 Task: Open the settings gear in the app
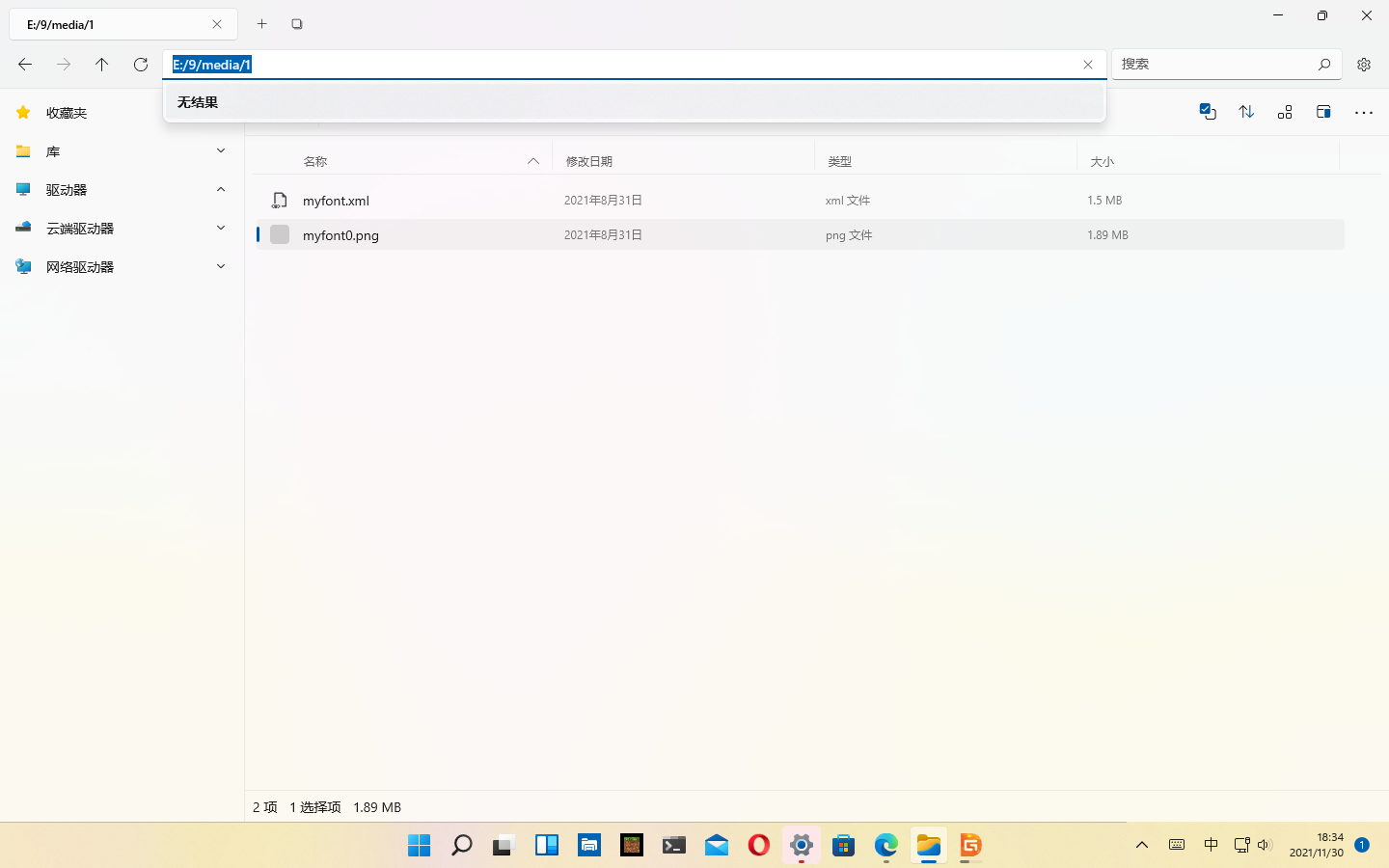coord(1363,65)
